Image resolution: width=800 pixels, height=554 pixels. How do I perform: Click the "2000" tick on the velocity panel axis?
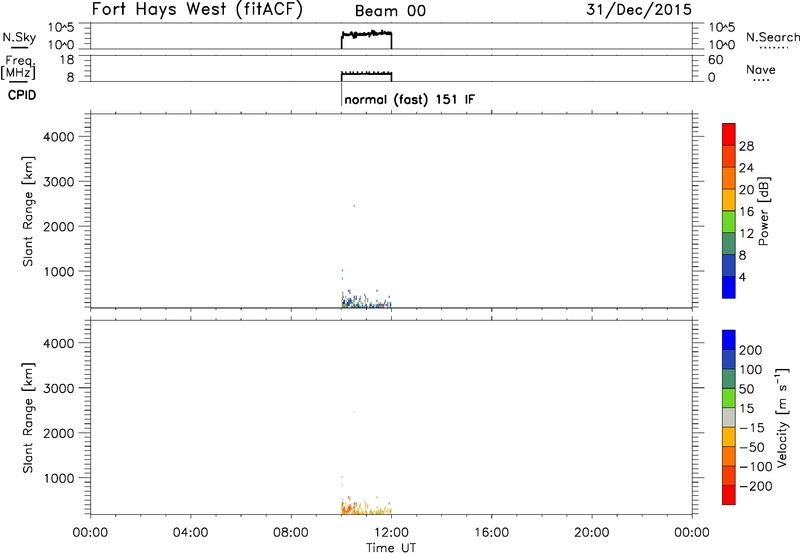tap(59, 433)
